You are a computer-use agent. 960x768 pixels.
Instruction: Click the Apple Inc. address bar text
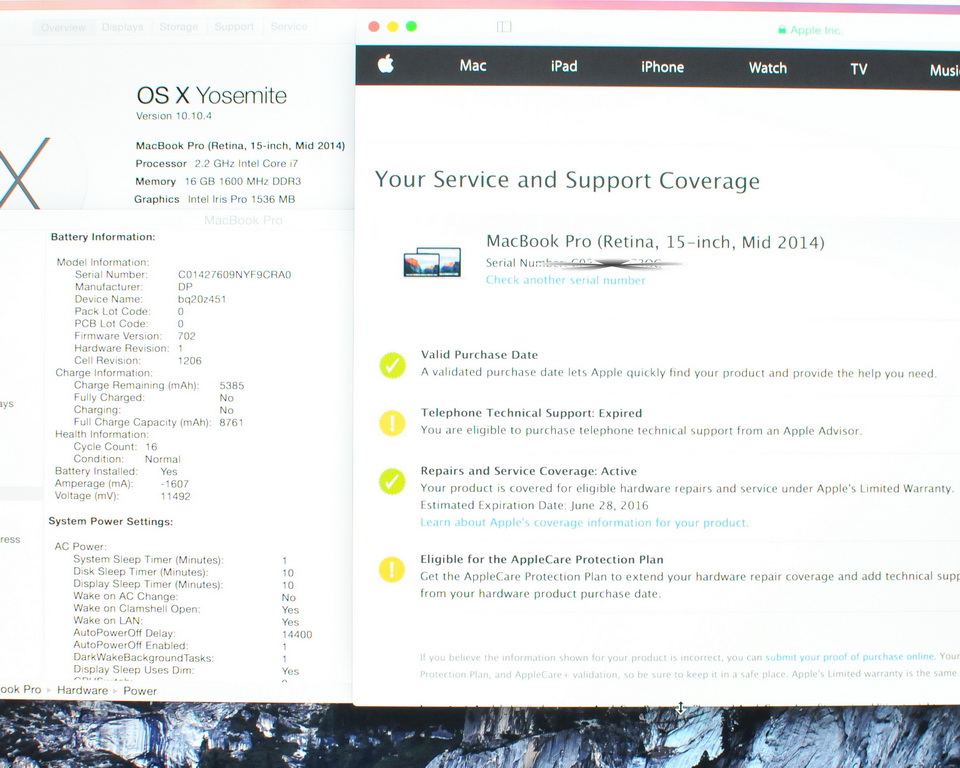[817, 30]
